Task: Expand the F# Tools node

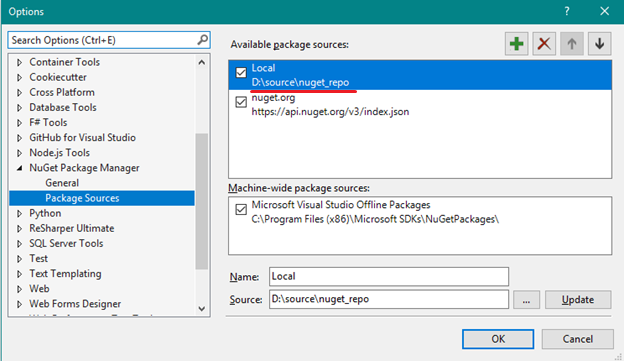Action: pyautogui.click(x=19, y=123)
